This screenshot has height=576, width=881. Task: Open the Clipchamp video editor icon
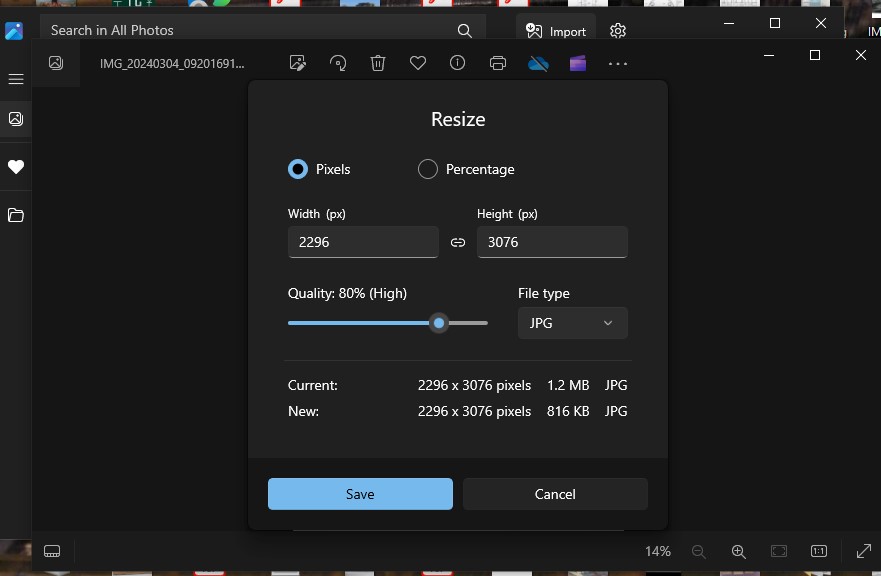click(578, 63)
